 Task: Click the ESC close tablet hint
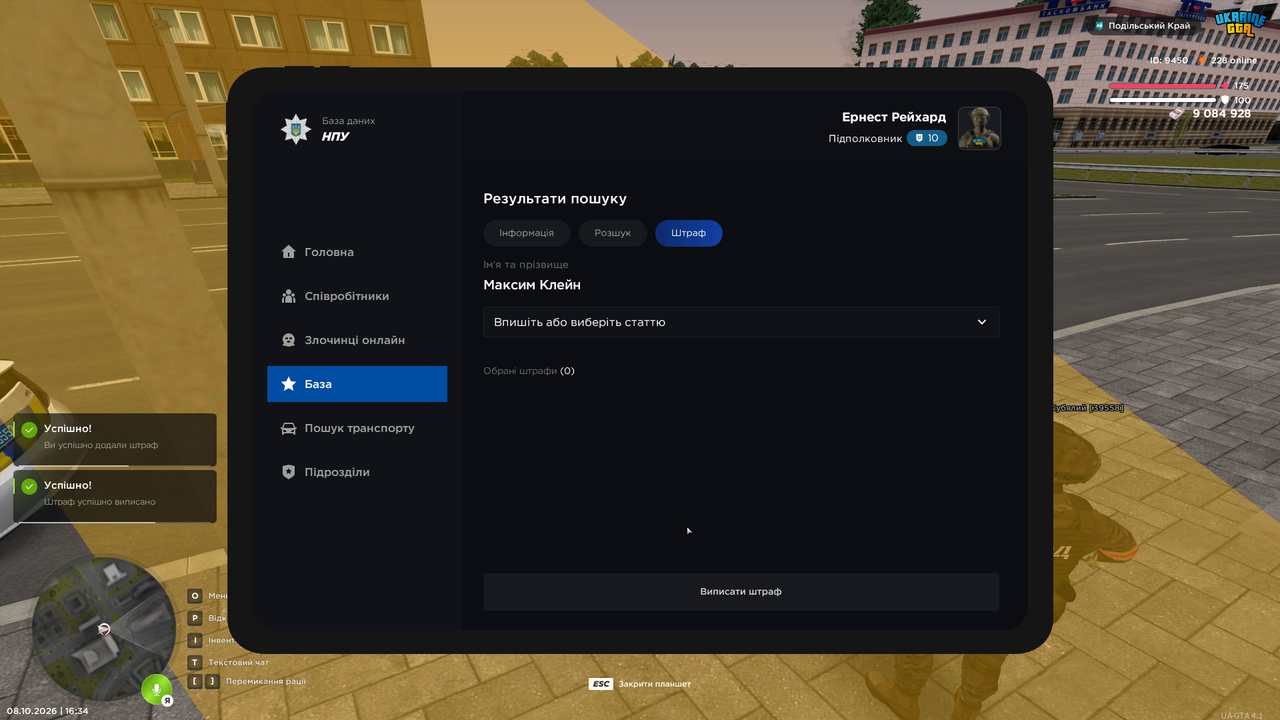(640, 684)
